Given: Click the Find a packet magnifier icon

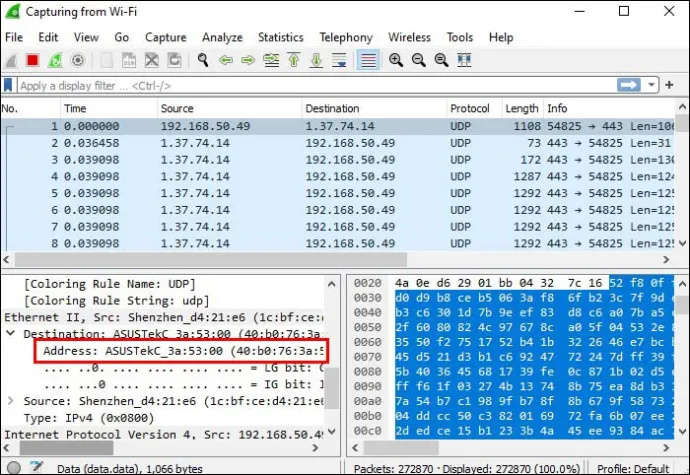Looking at the screenshot, I should (203, 60).
